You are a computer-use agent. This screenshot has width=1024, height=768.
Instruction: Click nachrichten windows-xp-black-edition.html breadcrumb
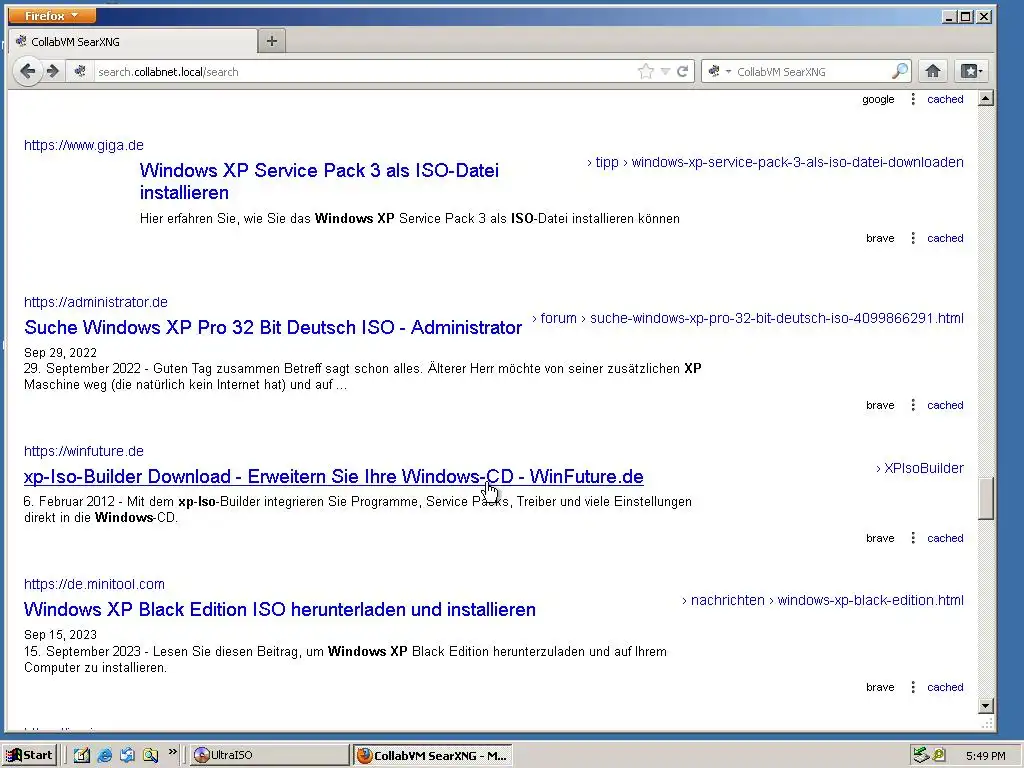coord(823,600)
